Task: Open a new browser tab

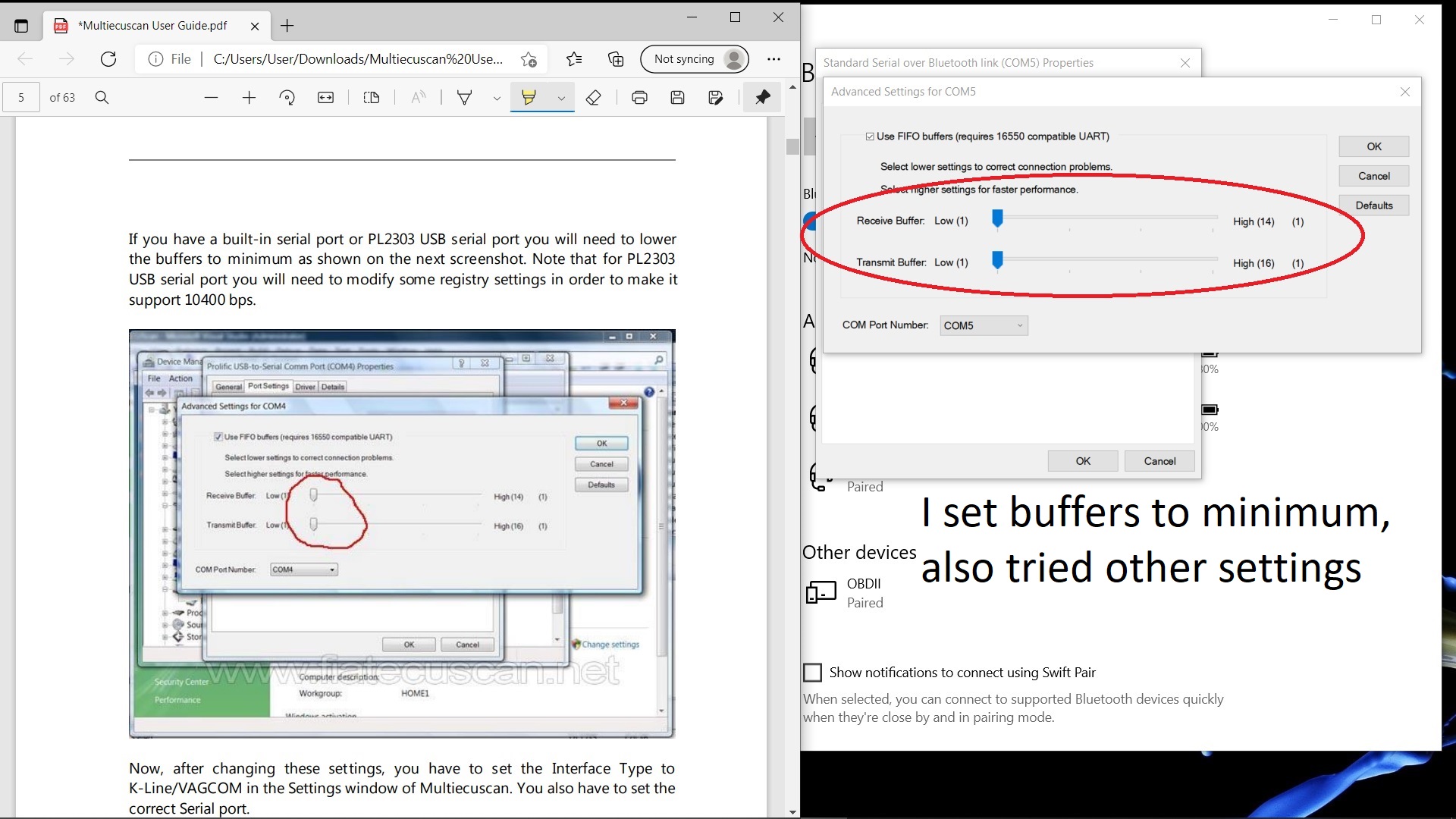Action: point(287,26)
